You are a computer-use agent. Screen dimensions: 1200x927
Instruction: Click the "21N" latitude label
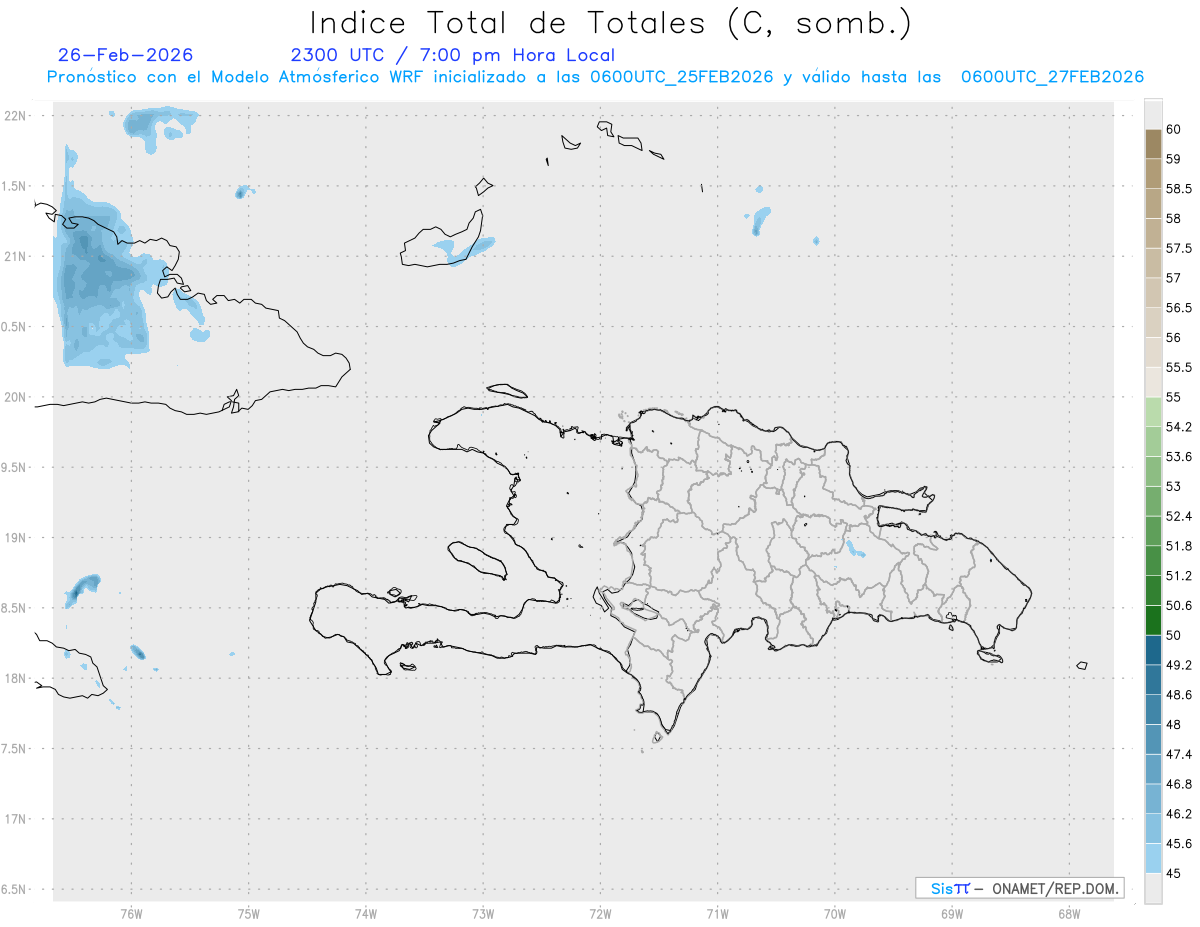click(x=15, y=257)
